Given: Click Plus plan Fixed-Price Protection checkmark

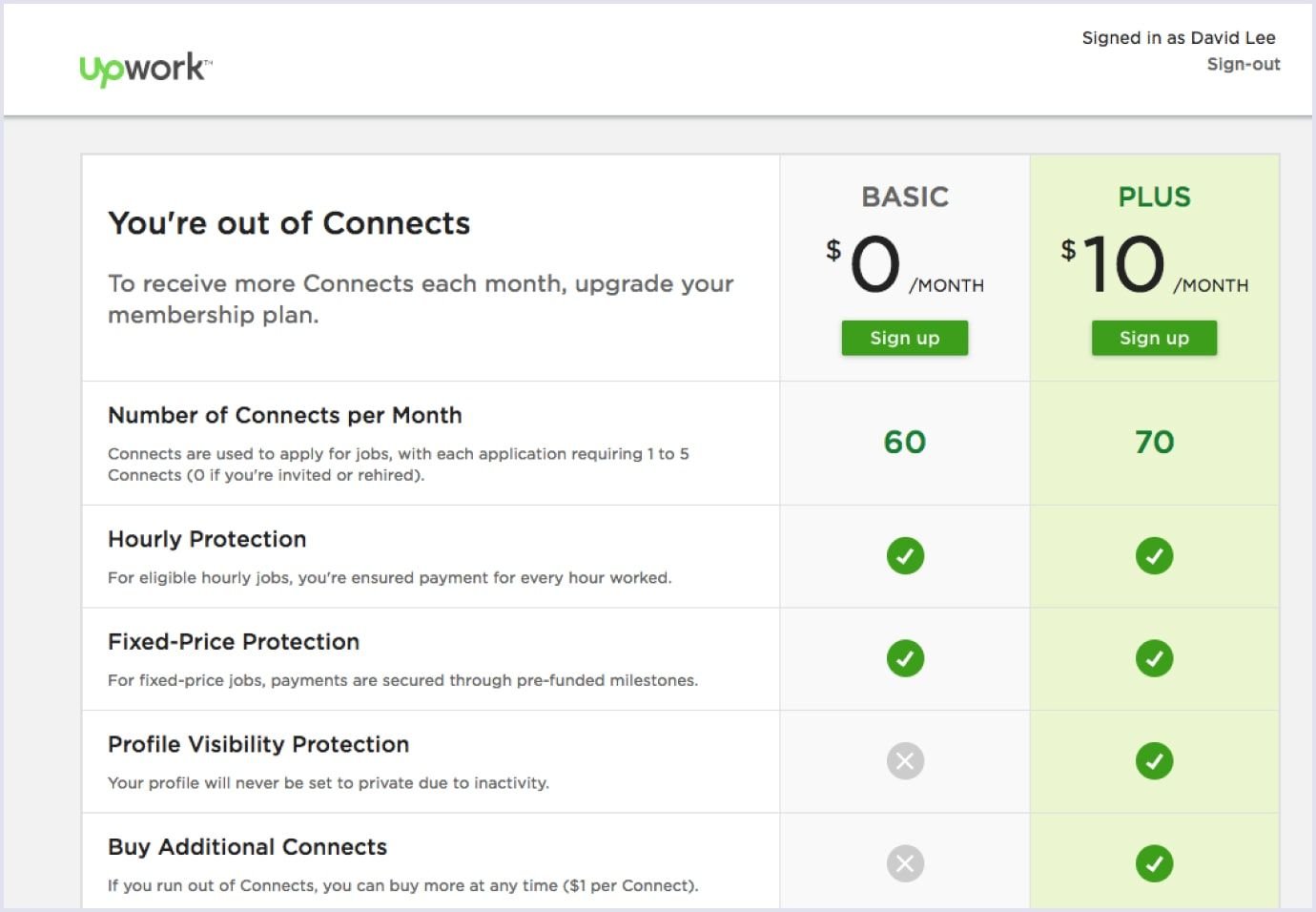Looking at the screenshot, I should tap(1154, 658).
